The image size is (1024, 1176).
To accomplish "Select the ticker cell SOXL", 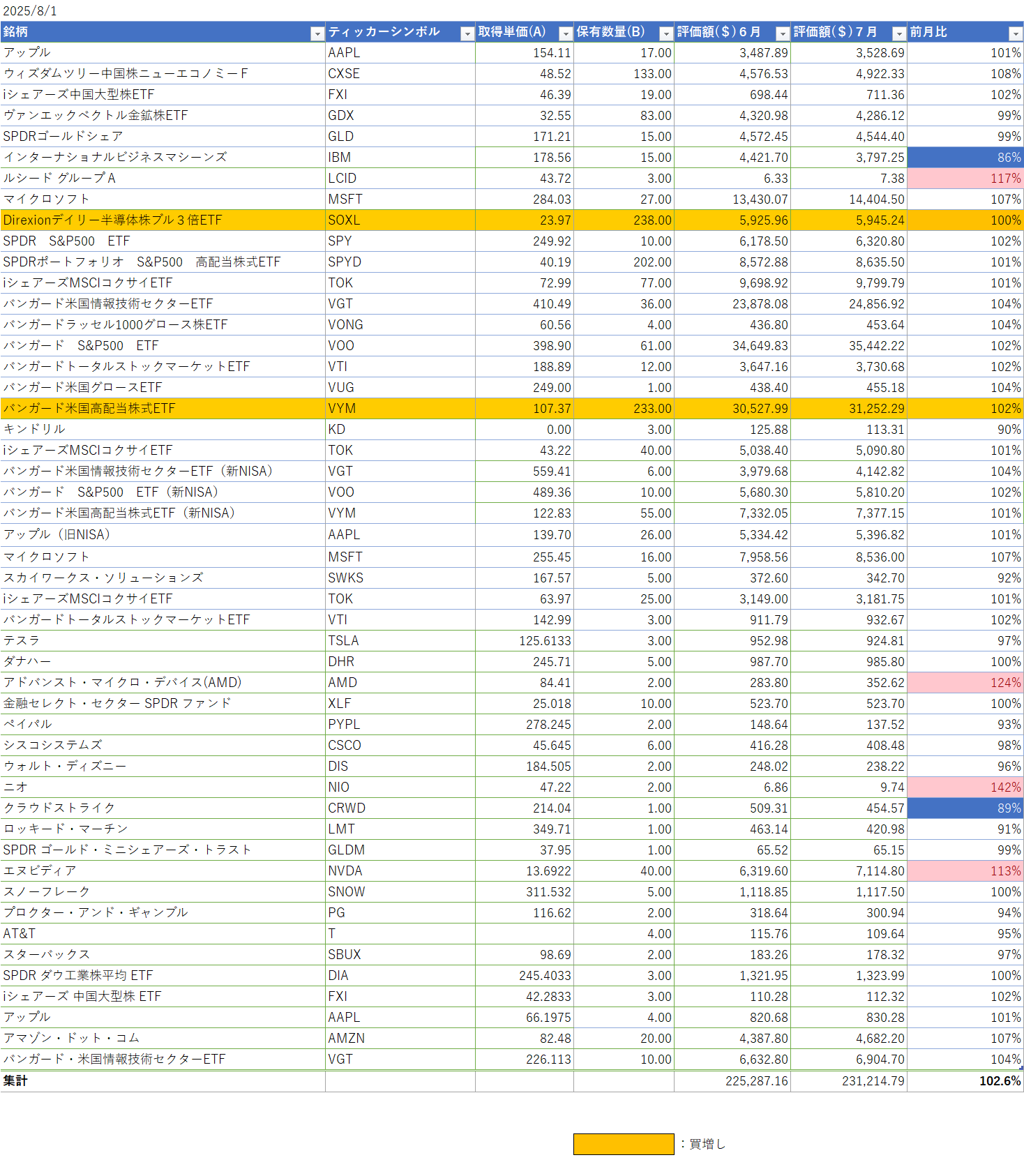I will click(400, 220).
